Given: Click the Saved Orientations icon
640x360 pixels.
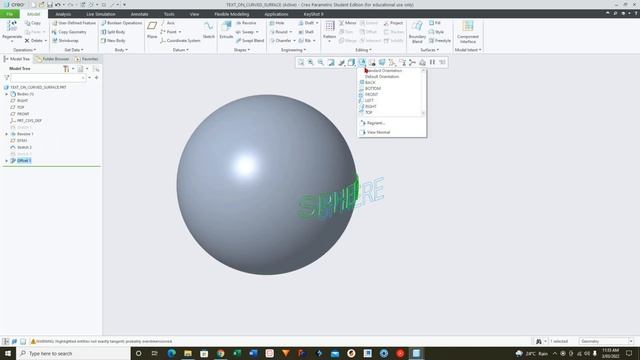Looking at the screenshot, I should [x=362, y=62].
